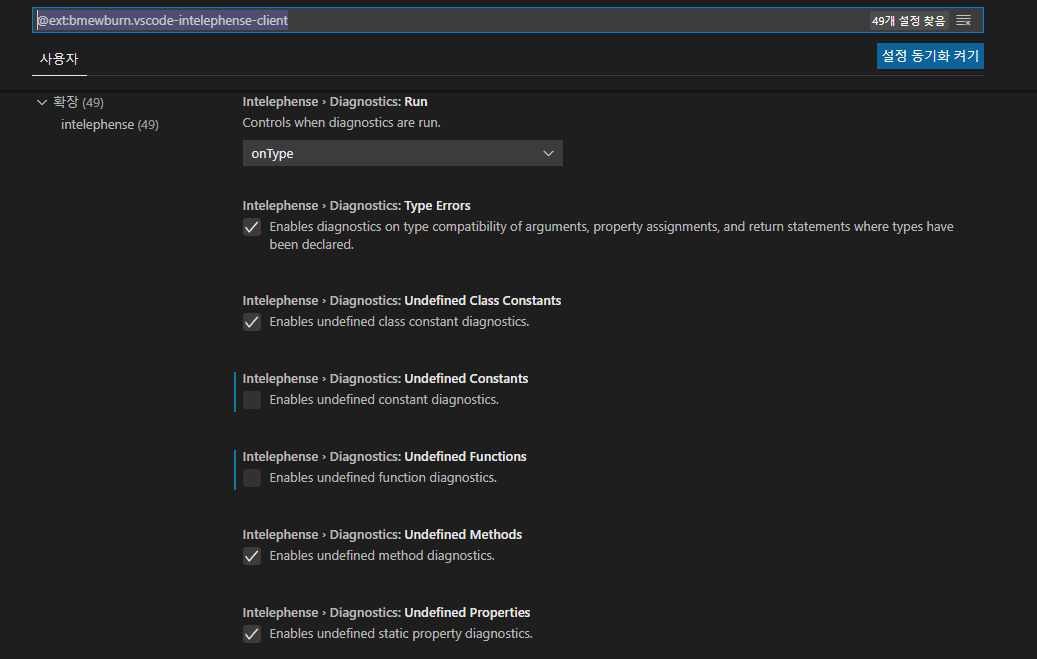Open the Diagnostics Run onType dropdown
The height and width of the screenshot is (659, 1037).
[x=403, y=153]
